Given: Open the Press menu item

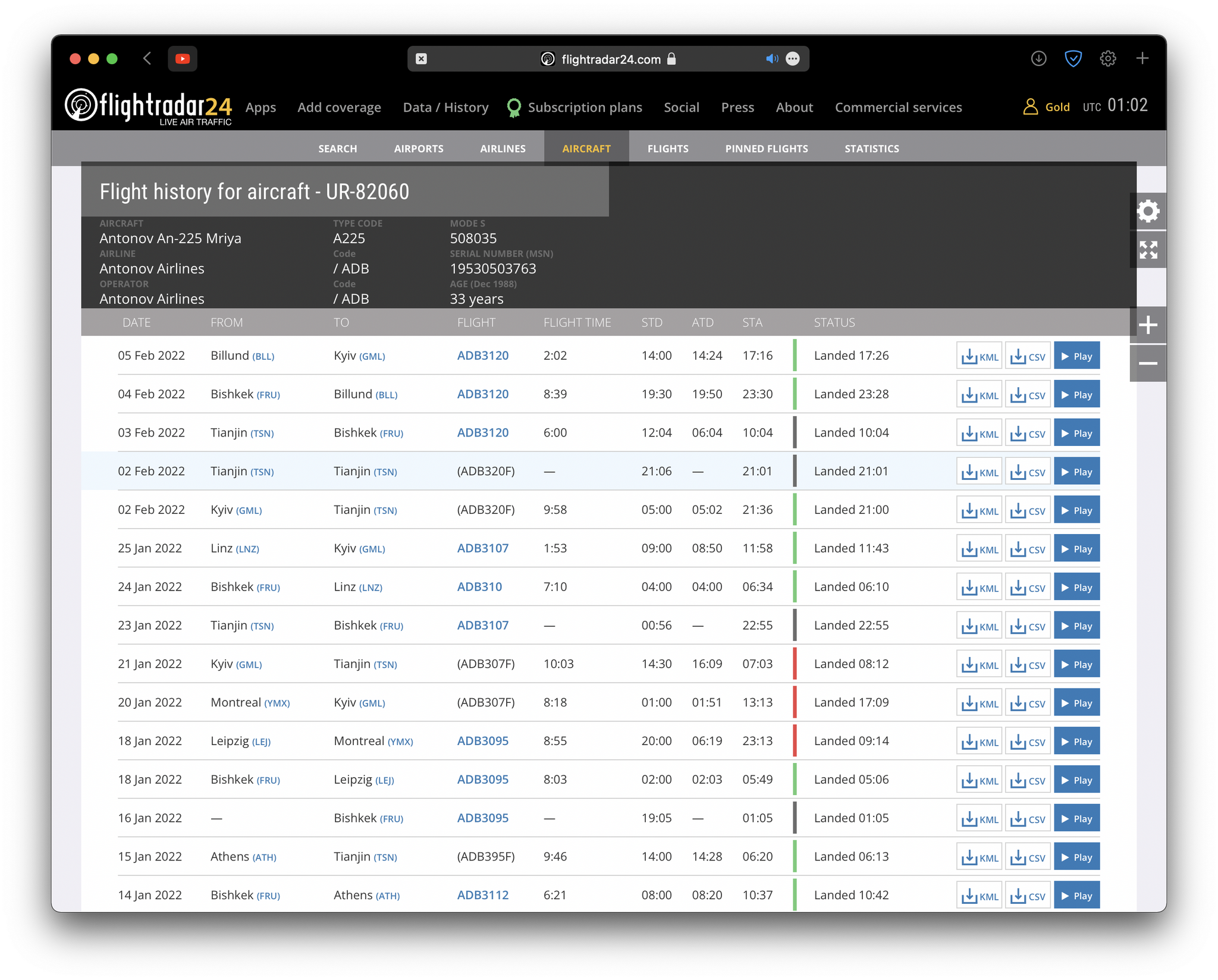Looking at the screenshot, I should pos(737,108).
